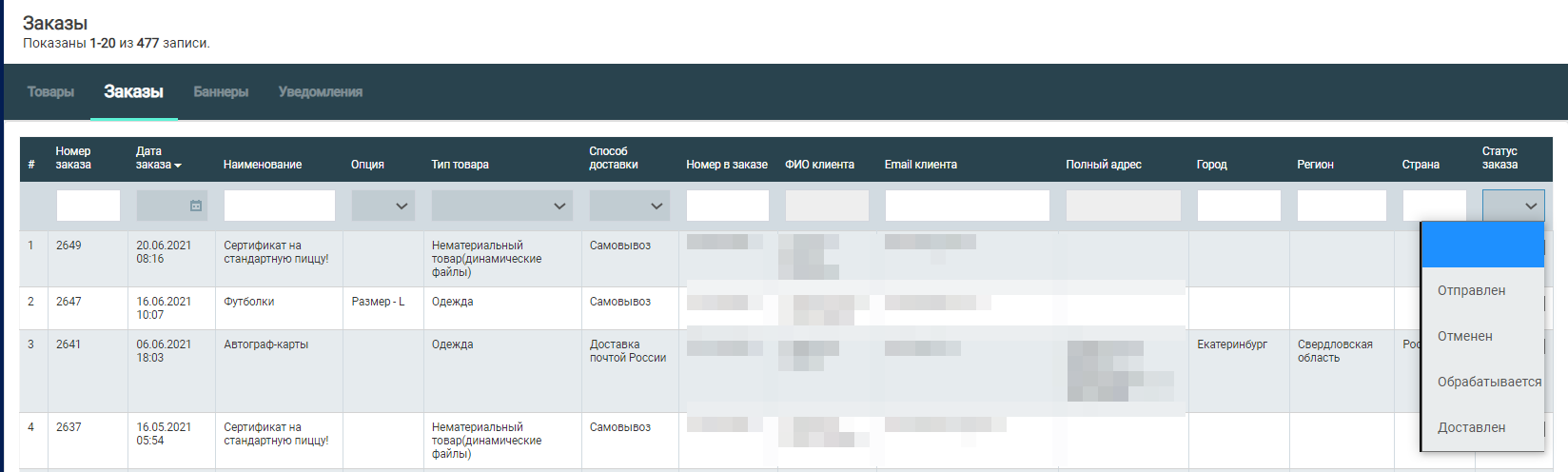Click the Страна column header
The height and width of the screenshot is (472, 1568).
pyautogui.click(x=1421, y=165)
